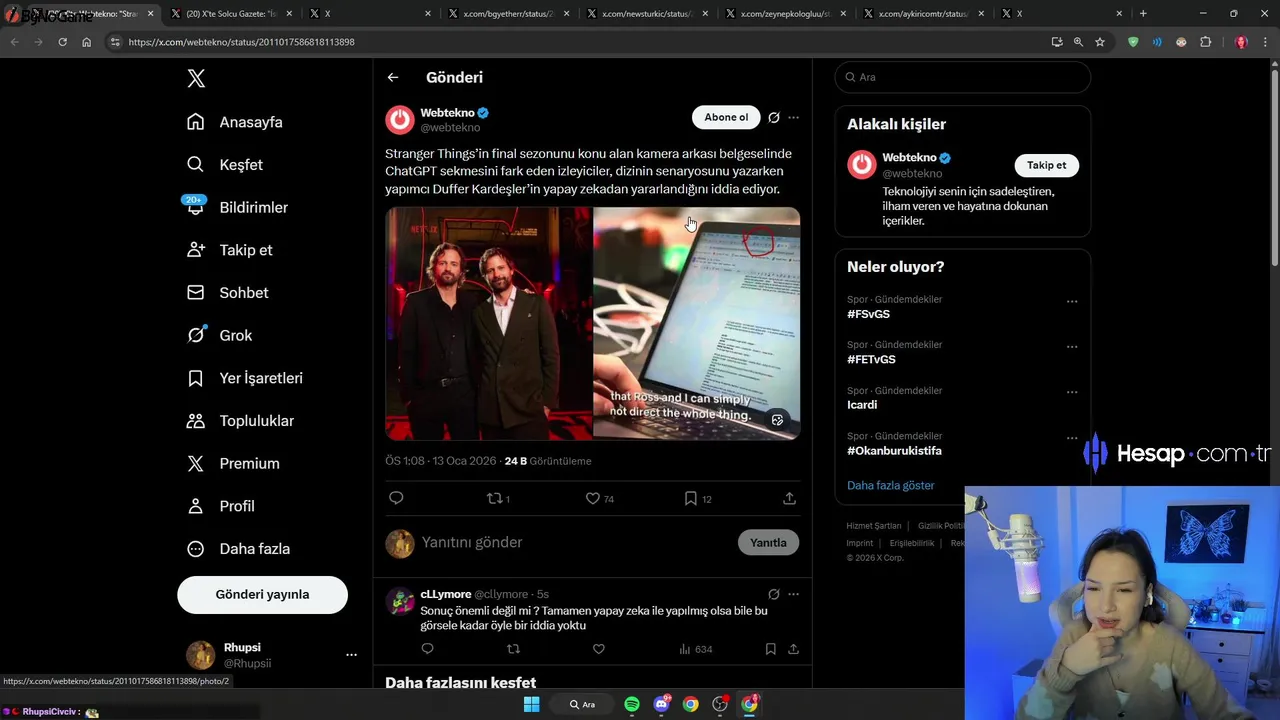Open Discord from the taskbar

[x=661, y=704]
